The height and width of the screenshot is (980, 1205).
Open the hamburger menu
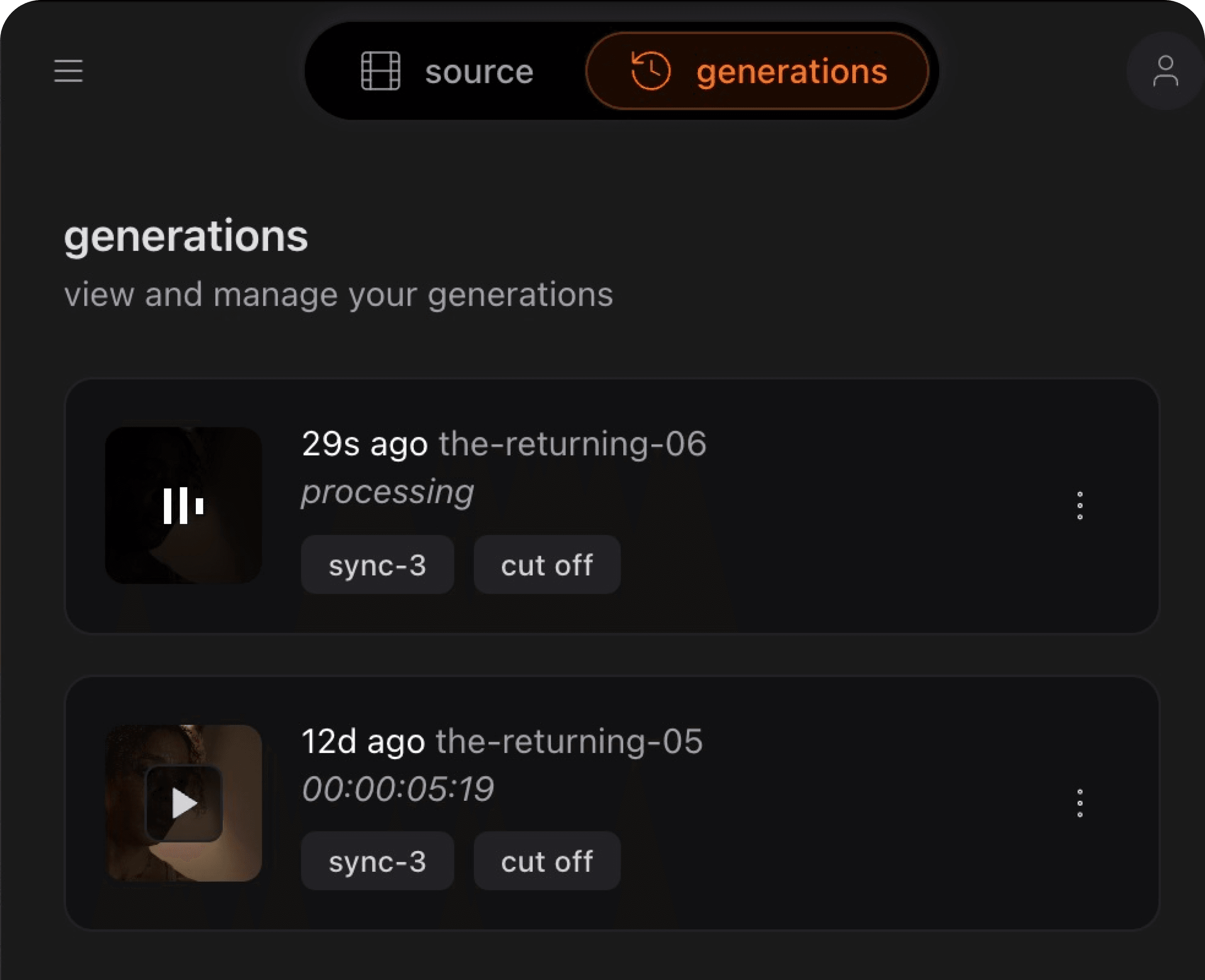(x=68, y=71)
